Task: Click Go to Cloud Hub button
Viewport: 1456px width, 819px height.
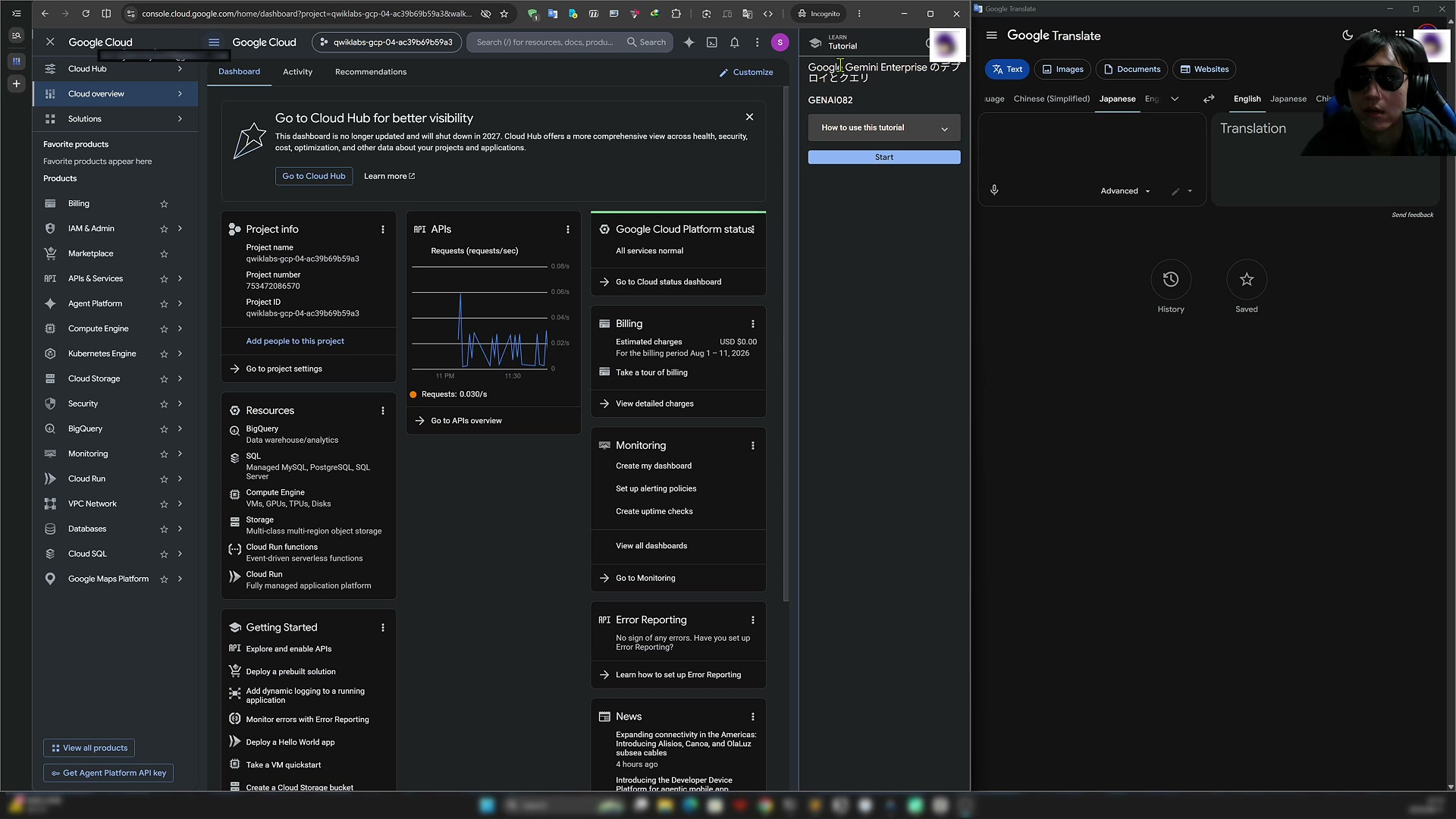Action: (314, 176)
